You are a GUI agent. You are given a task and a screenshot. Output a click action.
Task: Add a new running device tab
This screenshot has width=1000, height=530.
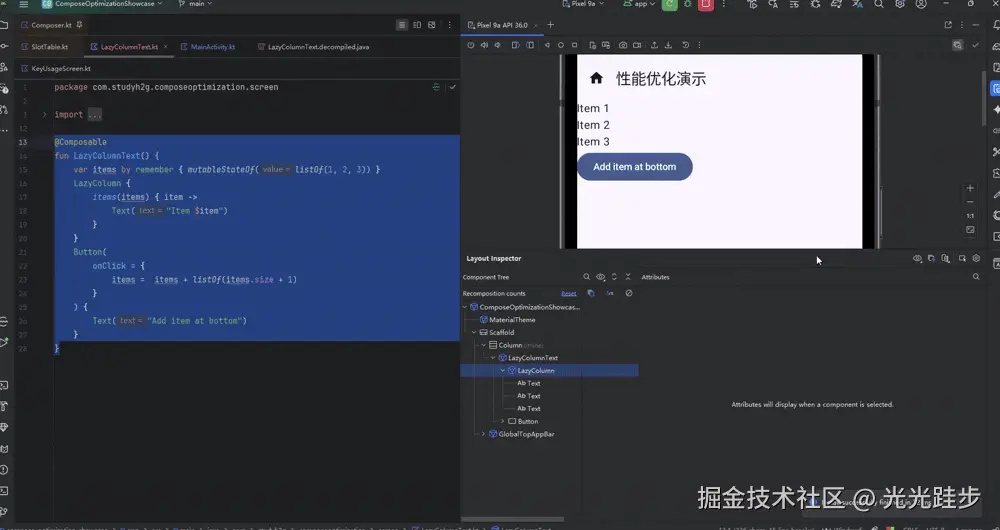coord(550,25)
